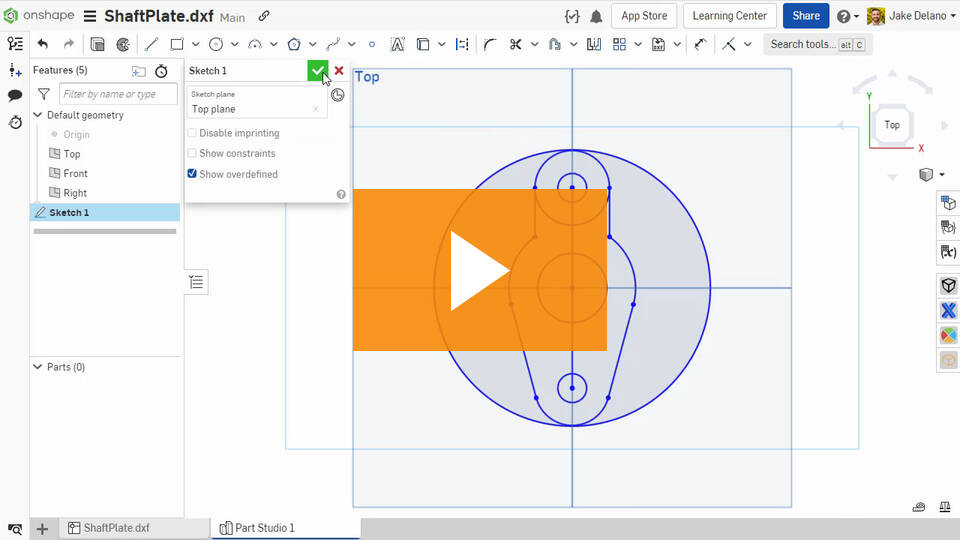
Task: Select the Sketch fillet tool
Action: coord(490,44)
